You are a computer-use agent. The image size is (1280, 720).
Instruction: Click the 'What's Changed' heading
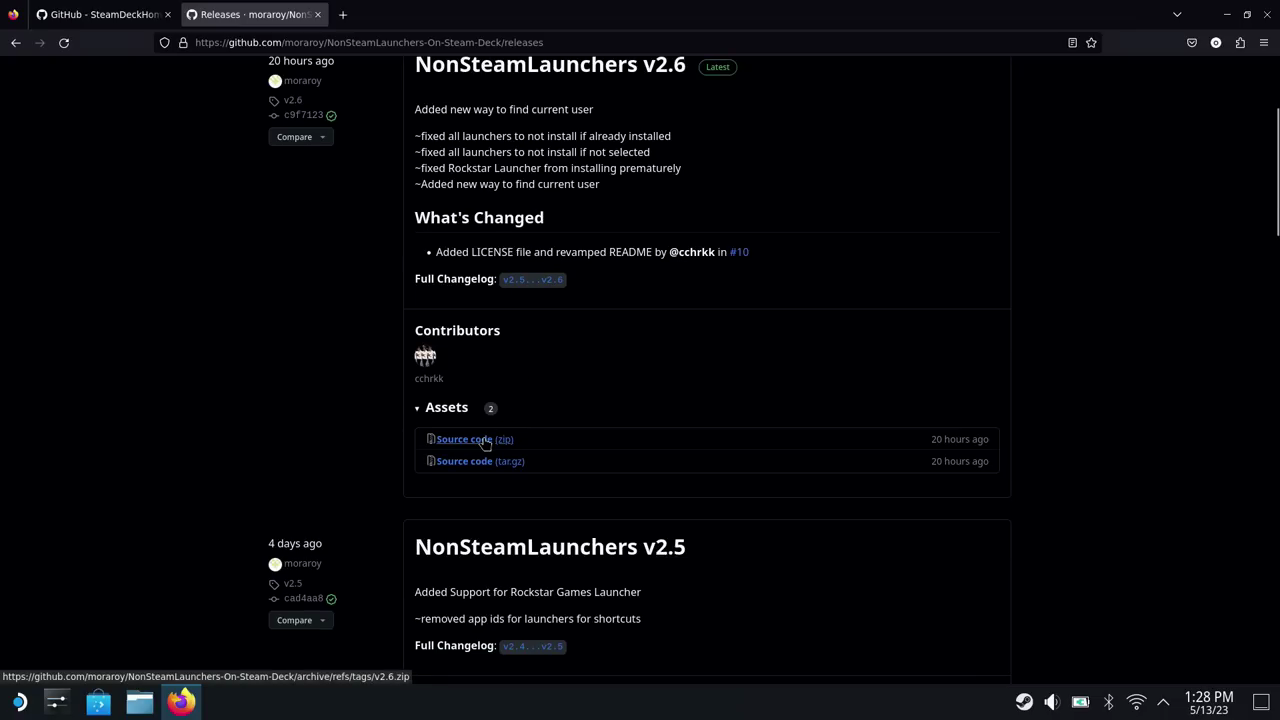tap(479, 218)
